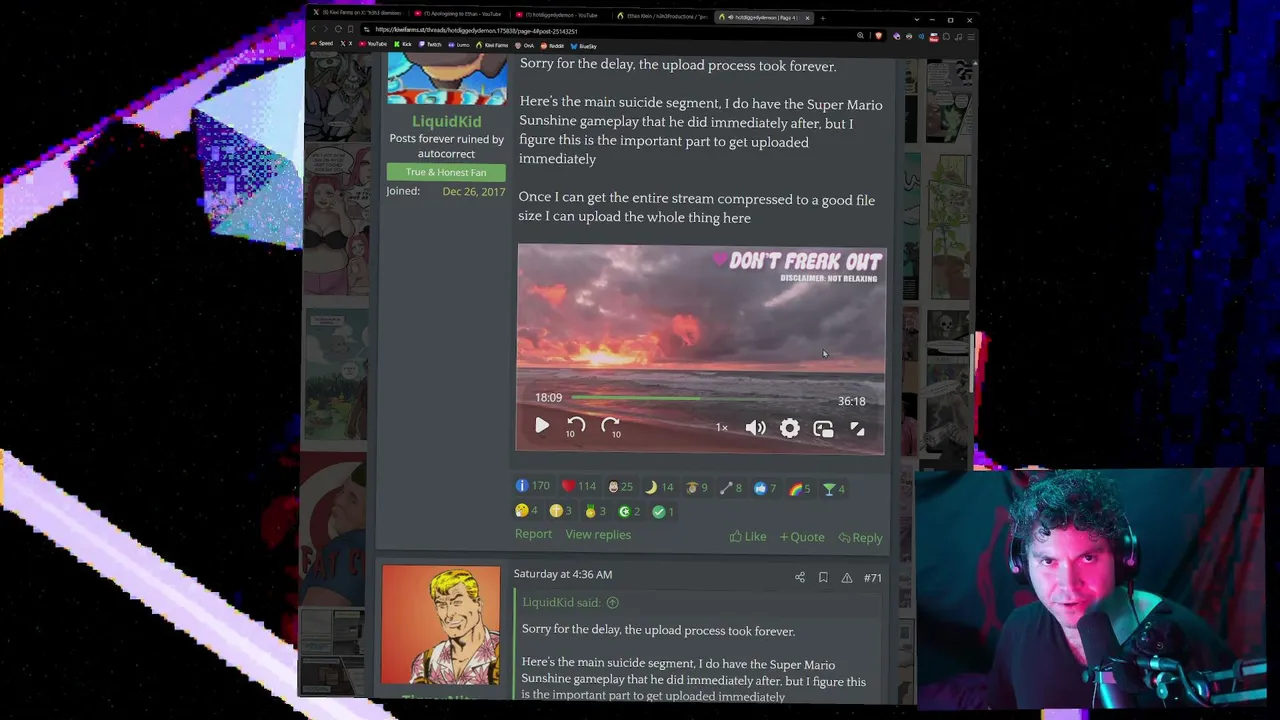Viewport: 1280px width, 720px height.
Task: Open the Twitch bookmark
Action: [431, 45]
